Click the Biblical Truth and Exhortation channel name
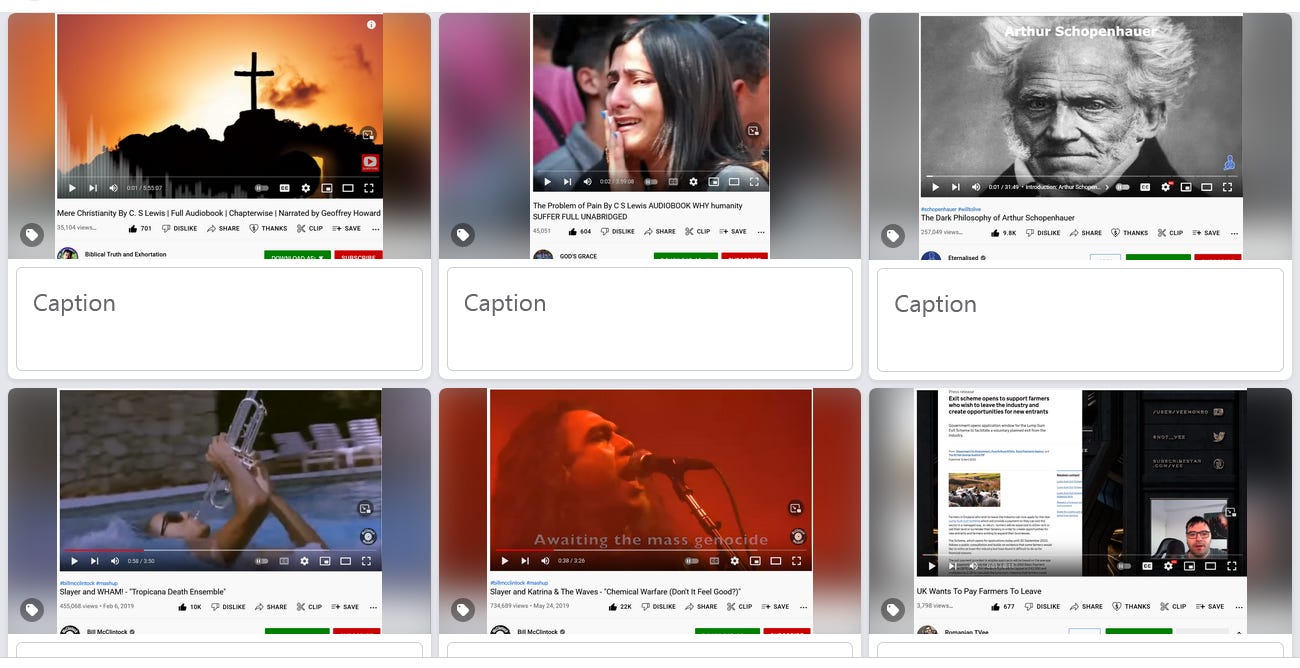This screenshot has height=668, width=1300. 126,254
